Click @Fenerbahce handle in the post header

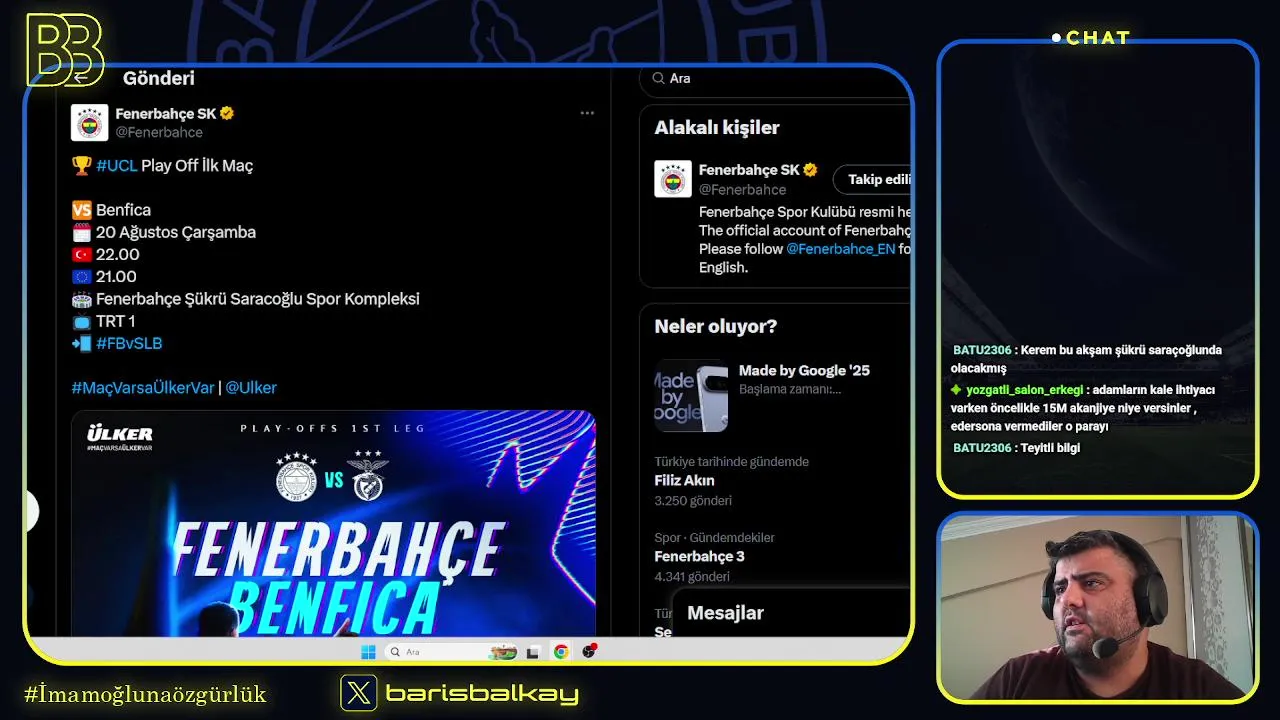click(159, 132)
